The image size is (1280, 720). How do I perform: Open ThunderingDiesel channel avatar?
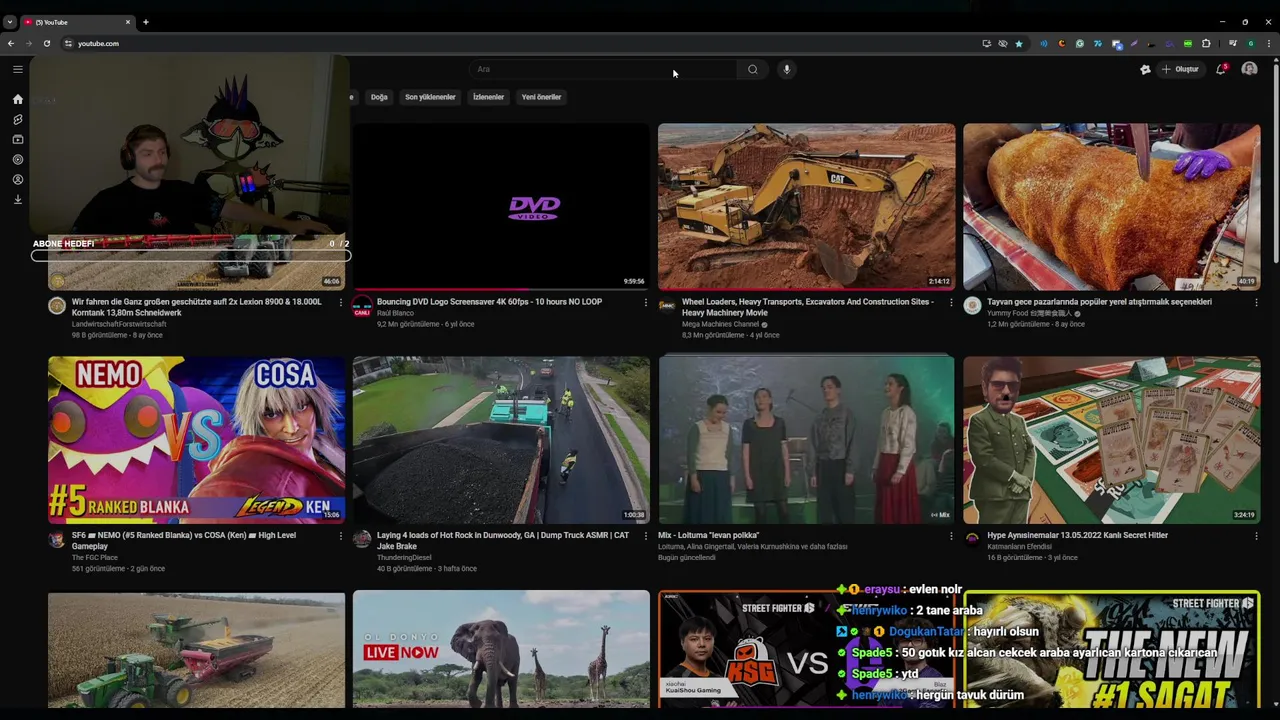[362, 540]
